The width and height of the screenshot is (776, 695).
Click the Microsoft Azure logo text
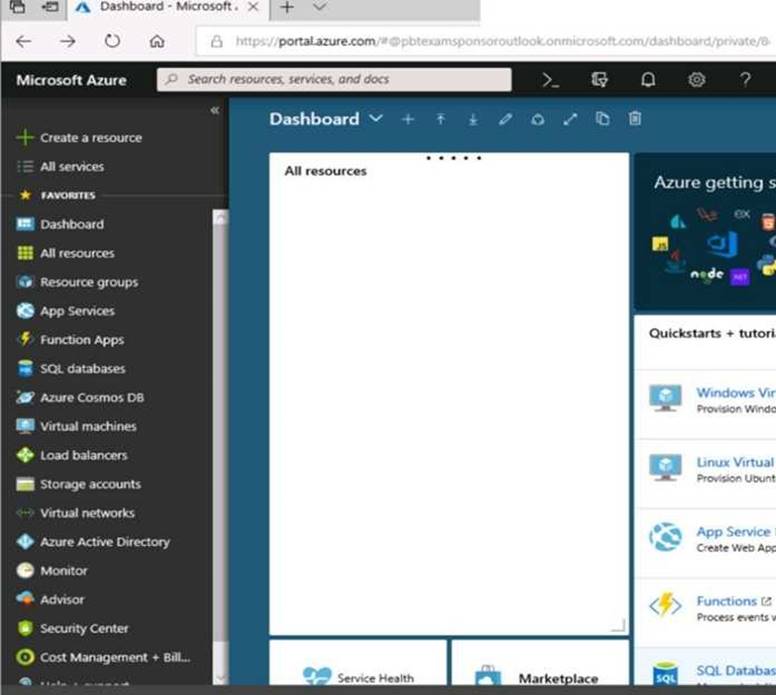pos(71,80)
